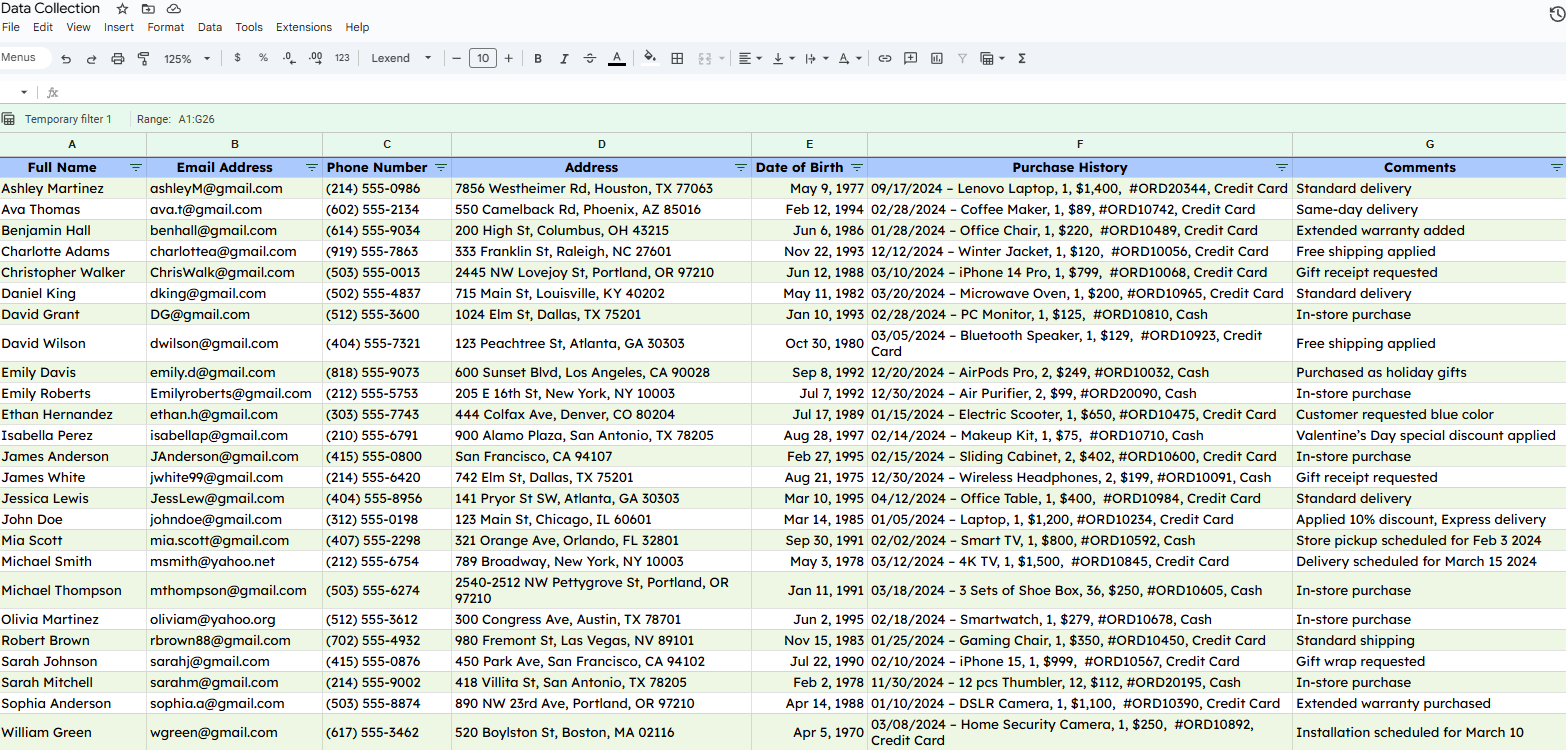This screenshot has width=1566, height=750.
Task: Insert a link
Action: tap(885, 58)
